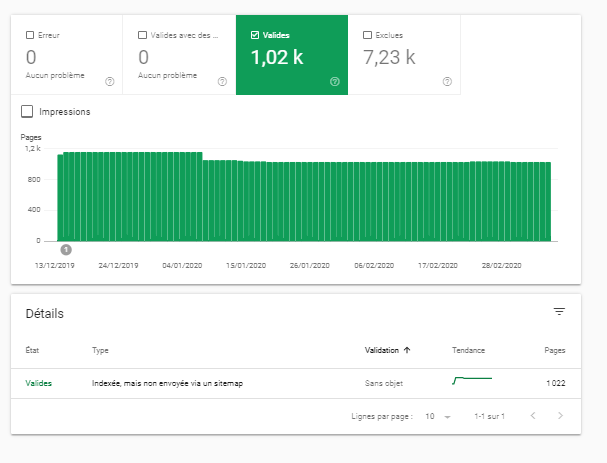Image resolution: width=607 pixels, height=463 pixels.
Task: Open the filter icon in Détails
Action: (559, 312)
